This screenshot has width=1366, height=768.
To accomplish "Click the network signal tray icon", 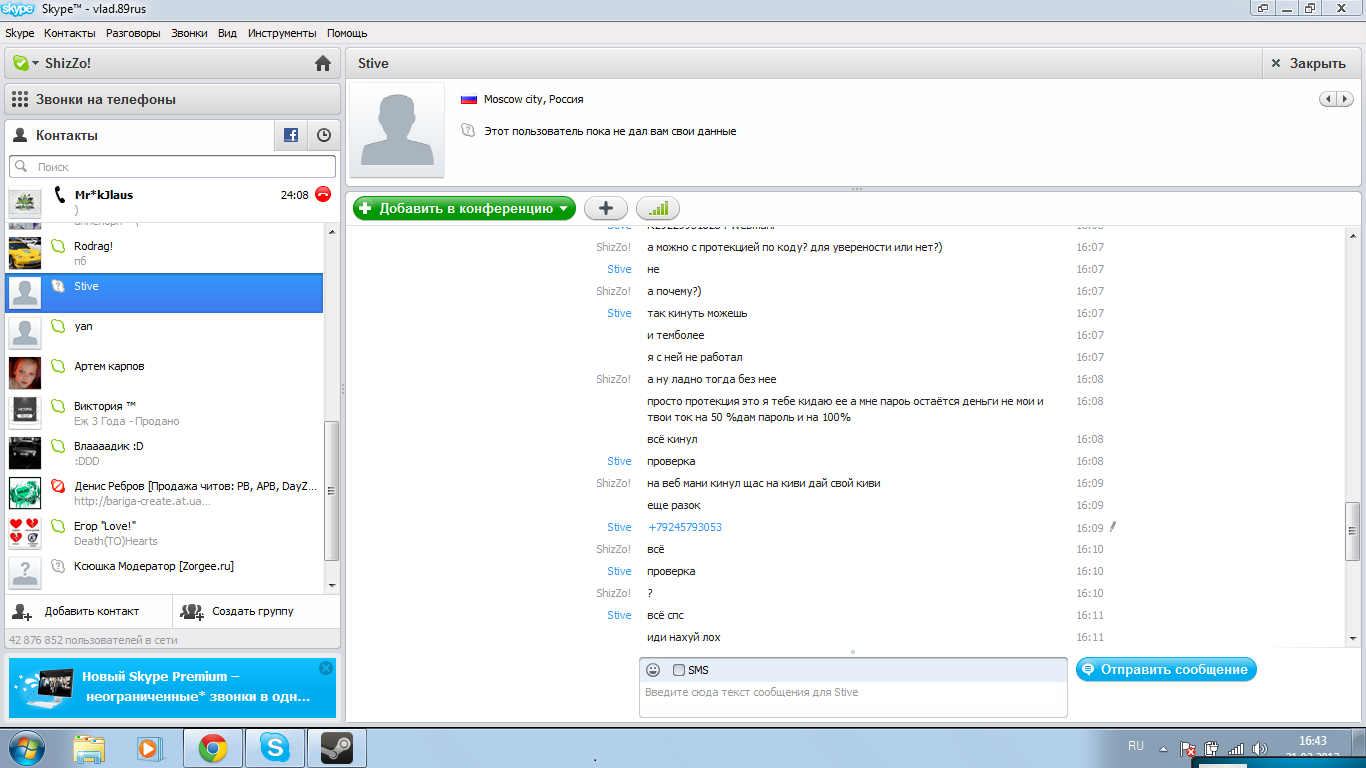I will [1236, 748].
